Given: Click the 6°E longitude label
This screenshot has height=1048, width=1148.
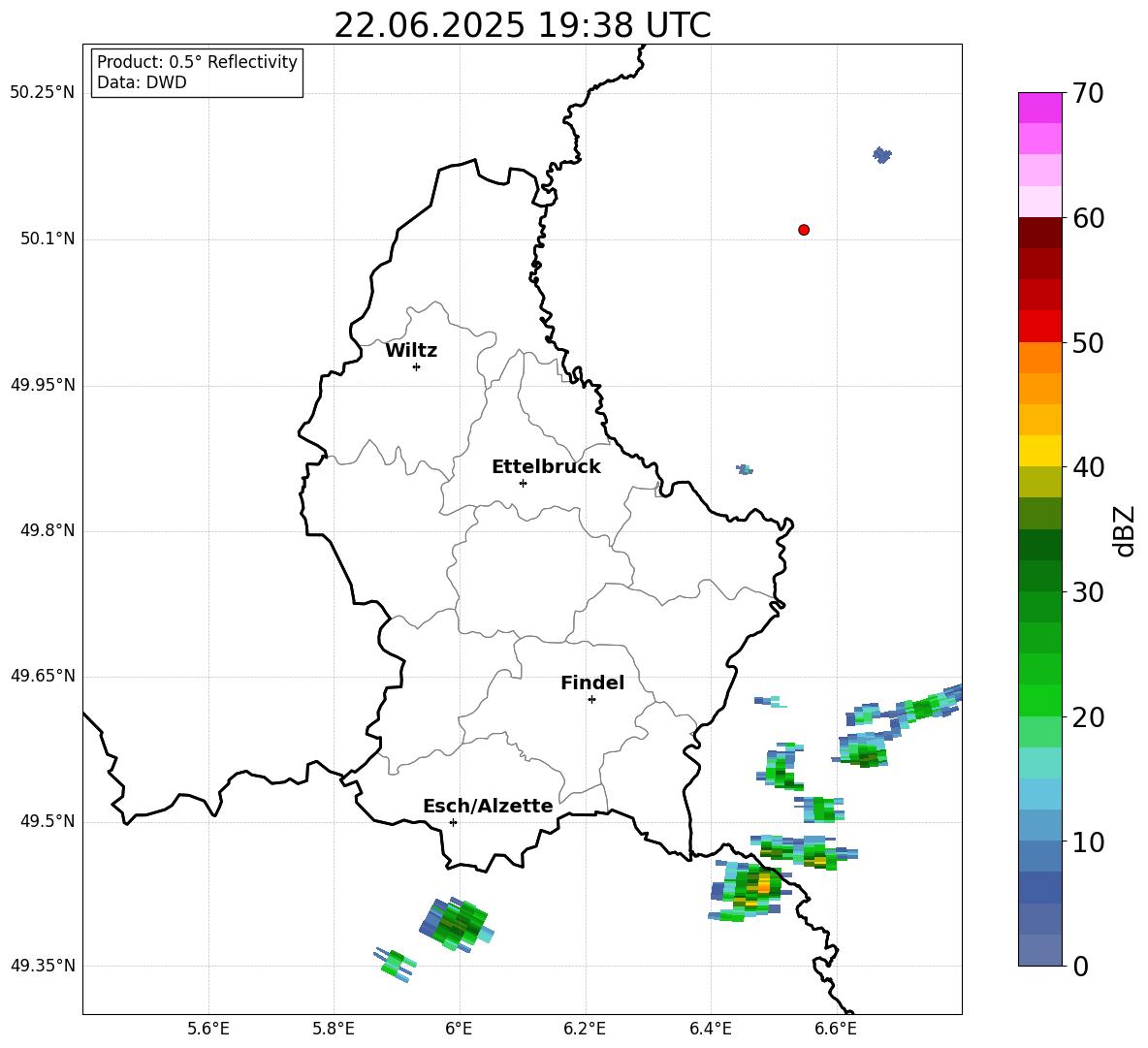Looking at the screenshot, I should coord(459,1029).
